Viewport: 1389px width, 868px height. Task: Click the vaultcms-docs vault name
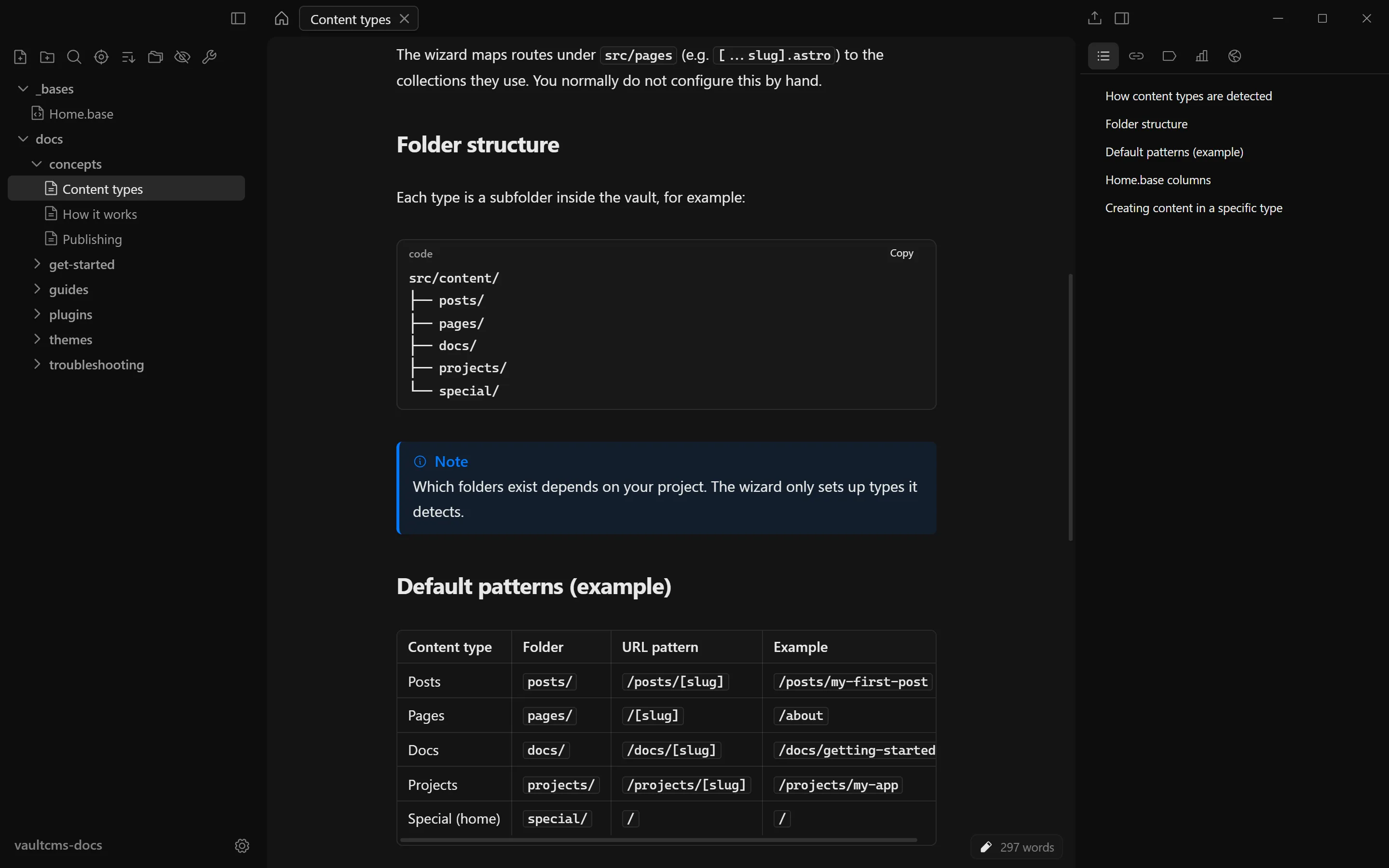point(58,845)
